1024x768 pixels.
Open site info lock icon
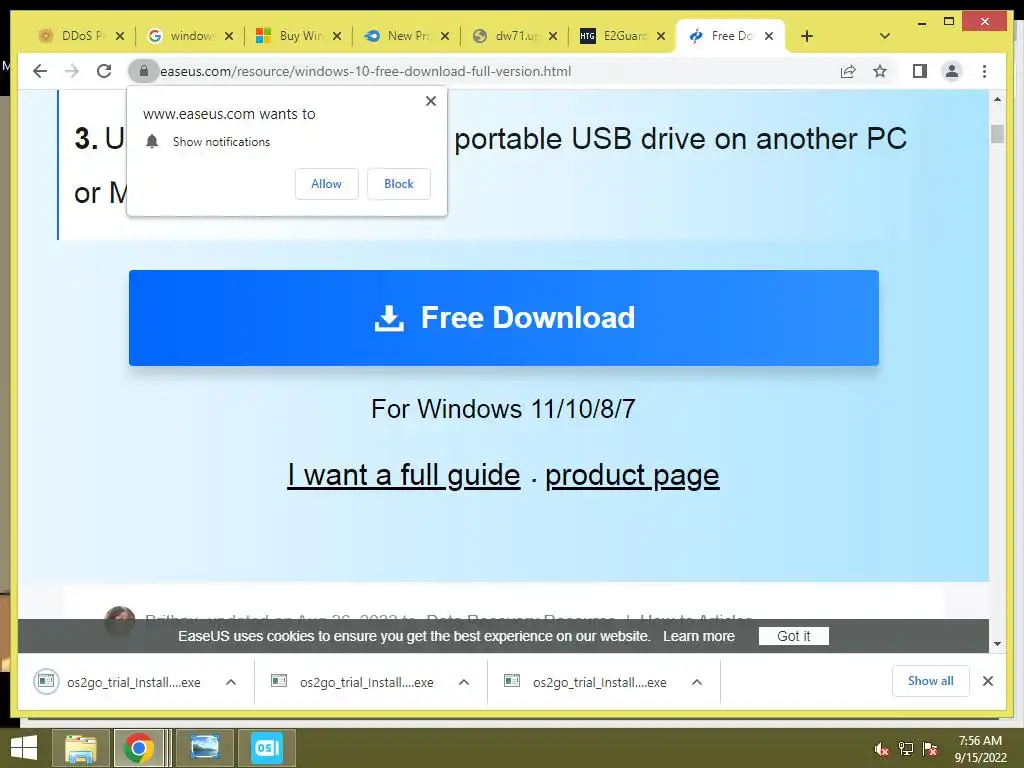click(144, 71)
